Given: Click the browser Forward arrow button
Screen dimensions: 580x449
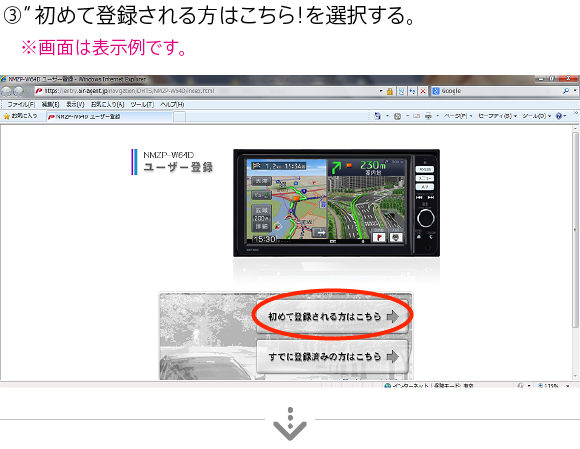Looking at the screenshot, I should coord(18,91).
